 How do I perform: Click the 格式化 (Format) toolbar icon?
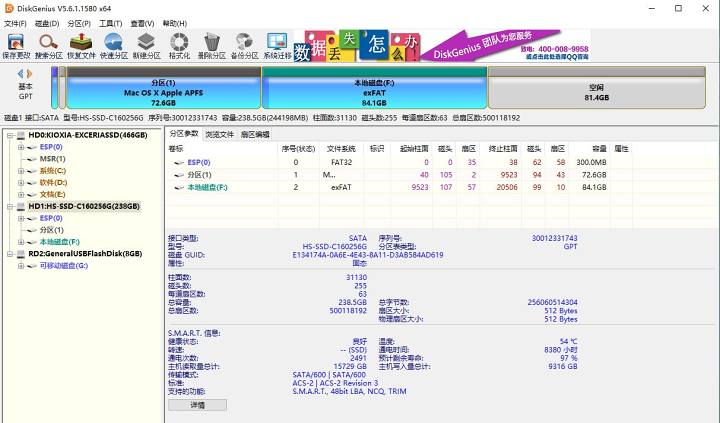coord(180,45)
